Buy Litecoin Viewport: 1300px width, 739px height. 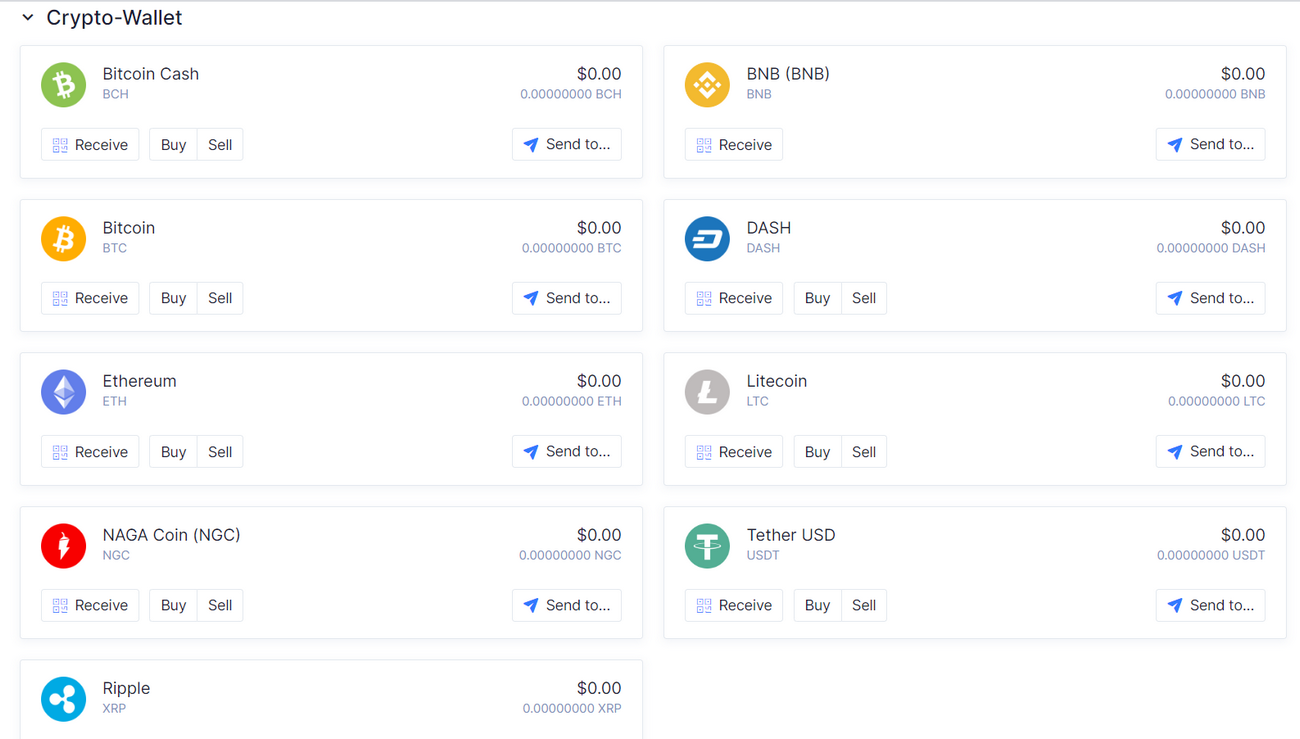tap(817, 452)
